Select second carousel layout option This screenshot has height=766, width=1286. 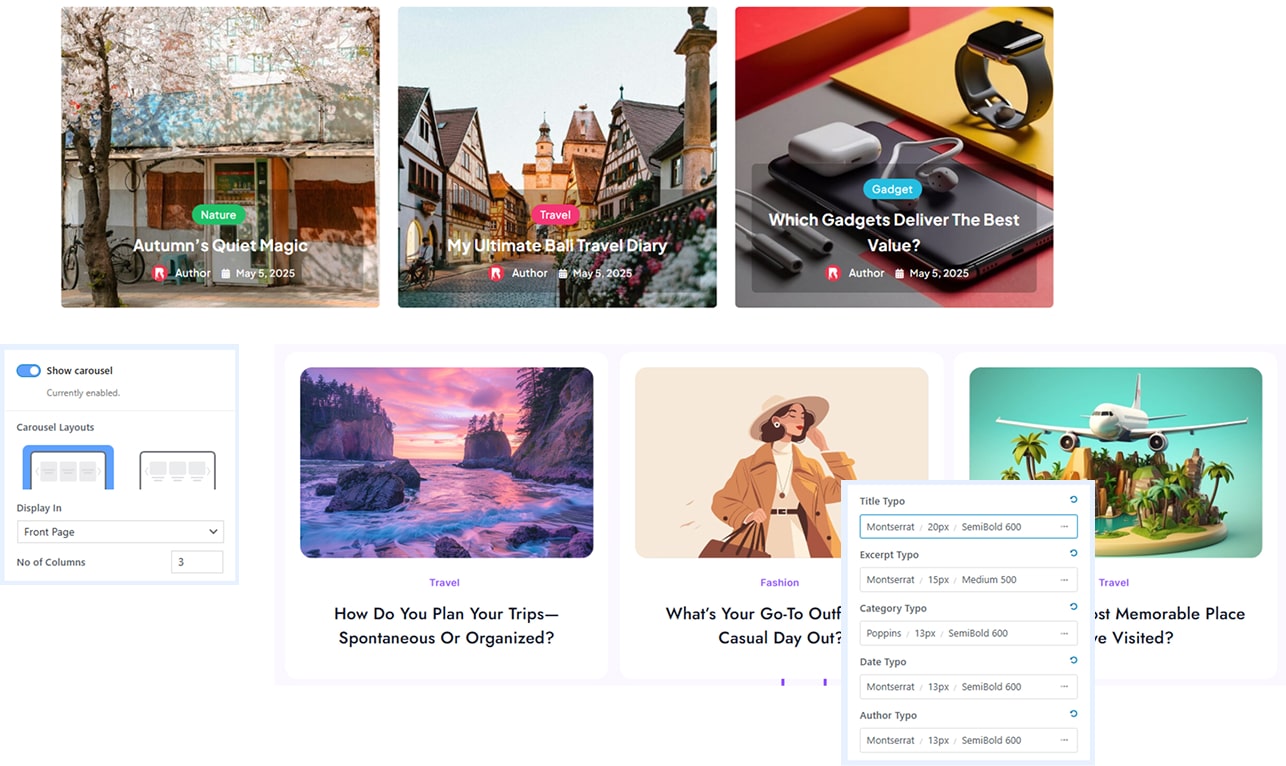177,469
